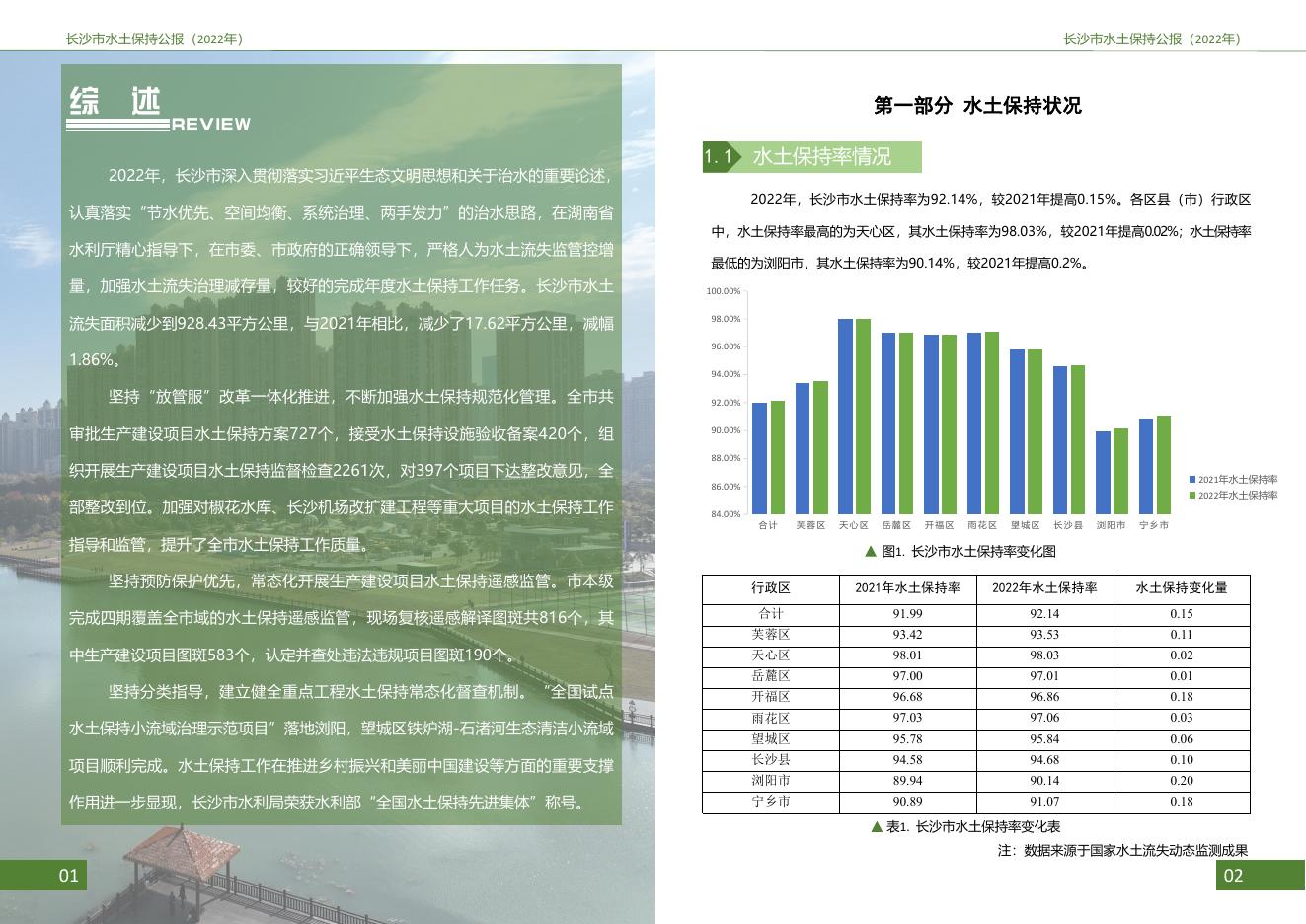Select the 长沙县 row label in the table
Viewport: 1306px width, 924px height.
click(x=771, y=760)
